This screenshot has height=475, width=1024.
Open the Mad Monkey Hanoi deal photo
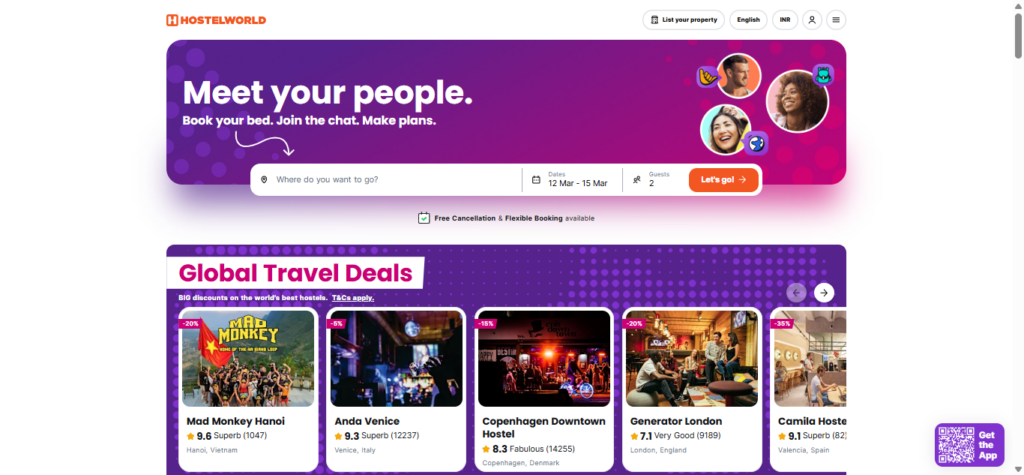point(248,358)
